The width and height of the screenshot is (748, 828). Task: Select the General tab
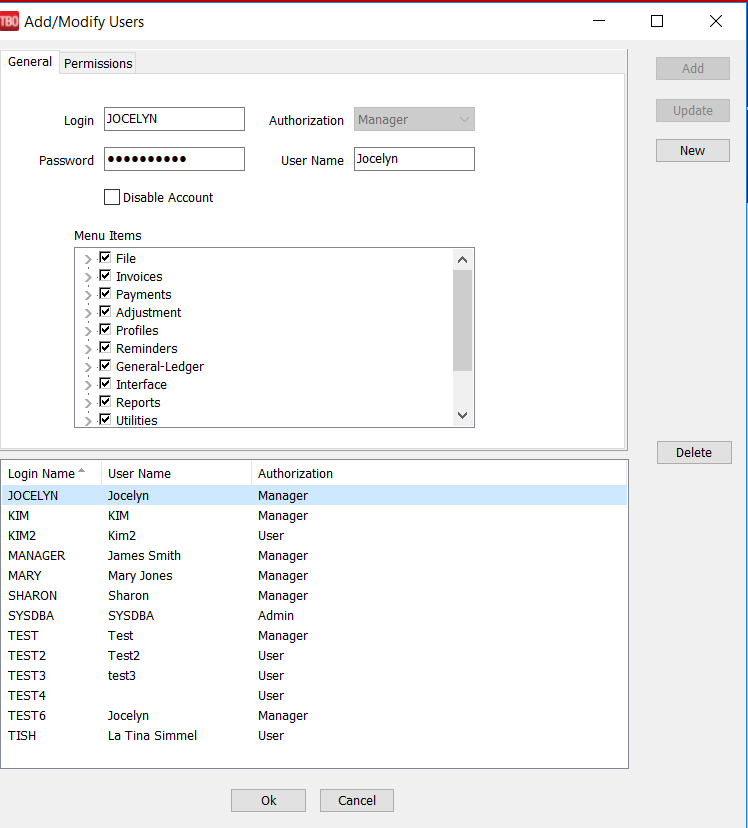pos(30,62)
